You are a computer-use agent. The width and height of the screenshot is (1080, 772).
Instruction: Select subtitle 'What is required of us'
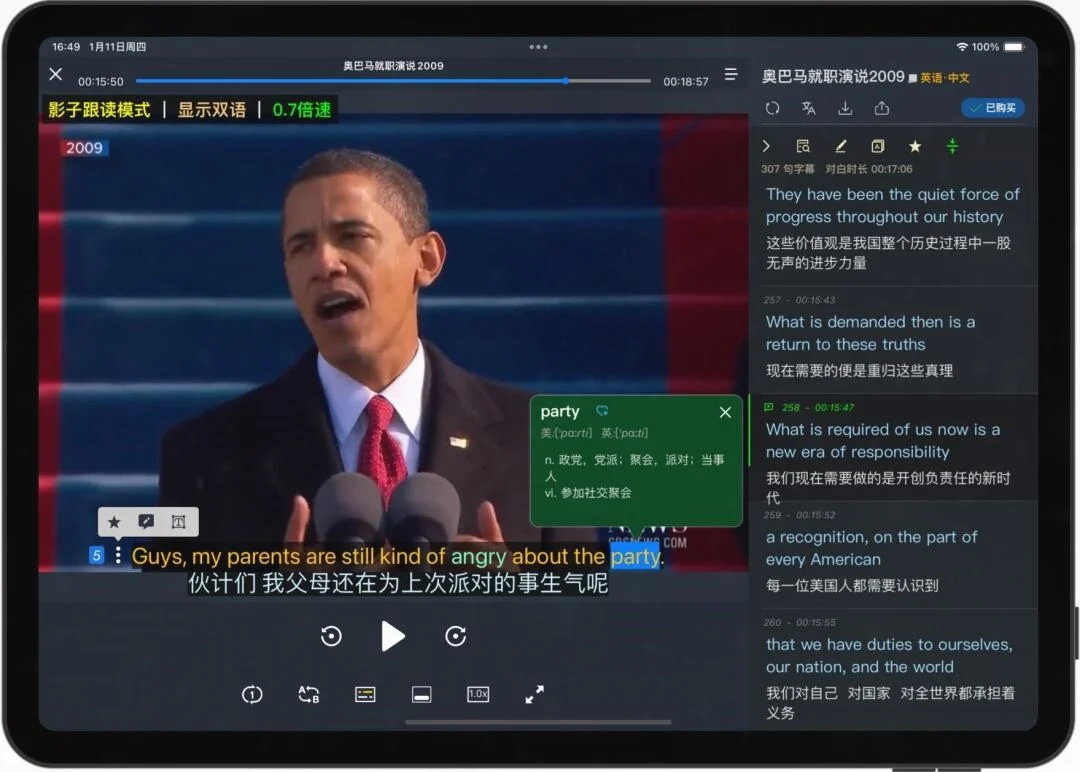[893, 448]
